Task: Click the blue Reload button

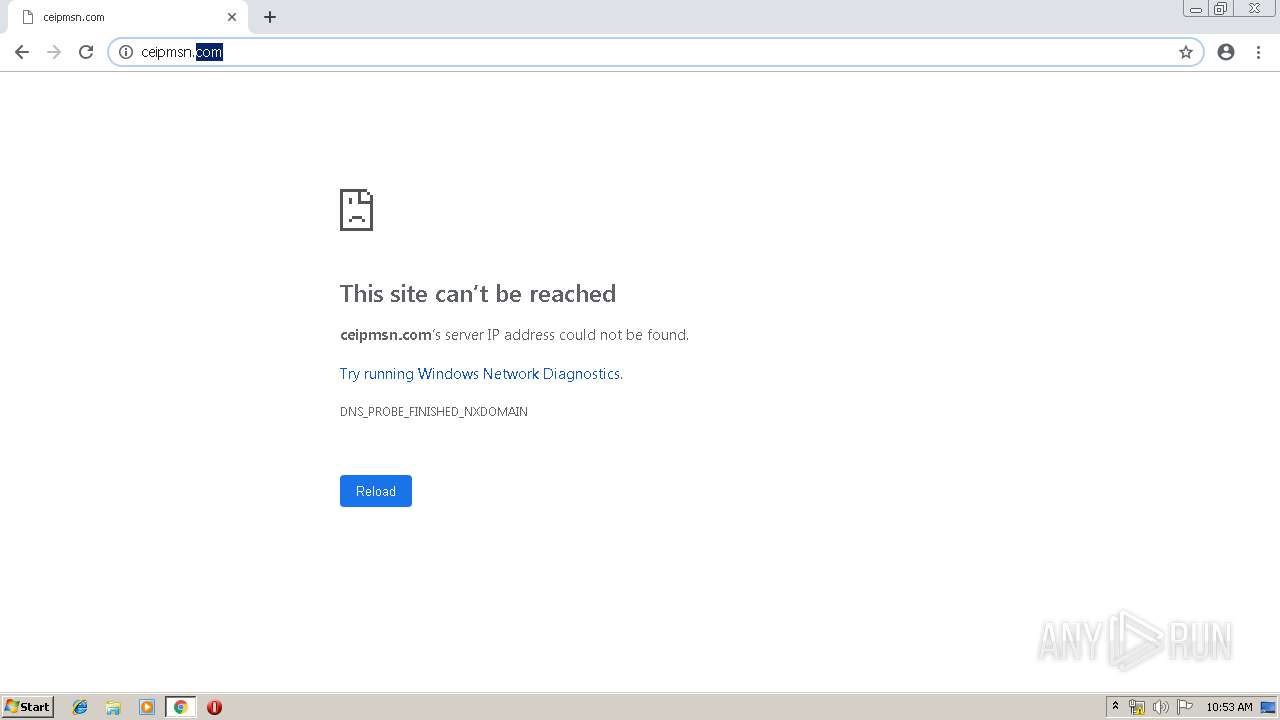Action: pyautogui.click(x=376, y=491)
